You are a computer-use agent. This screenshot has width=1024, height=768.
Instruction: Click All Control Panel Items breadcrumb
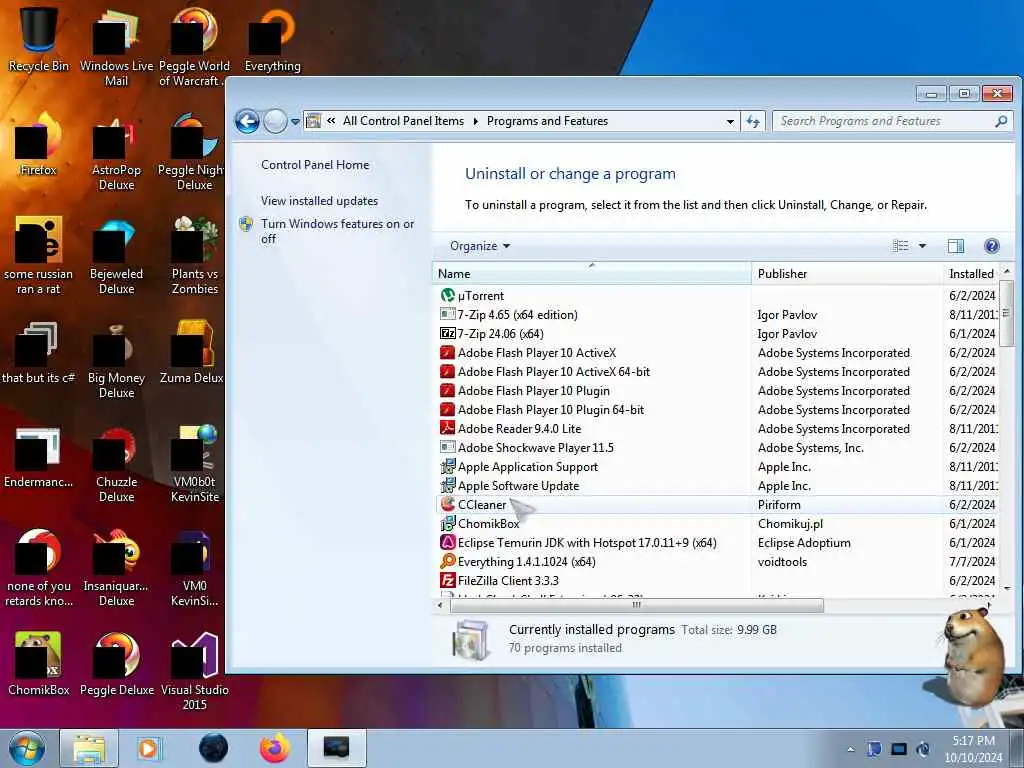pos(404,121)
